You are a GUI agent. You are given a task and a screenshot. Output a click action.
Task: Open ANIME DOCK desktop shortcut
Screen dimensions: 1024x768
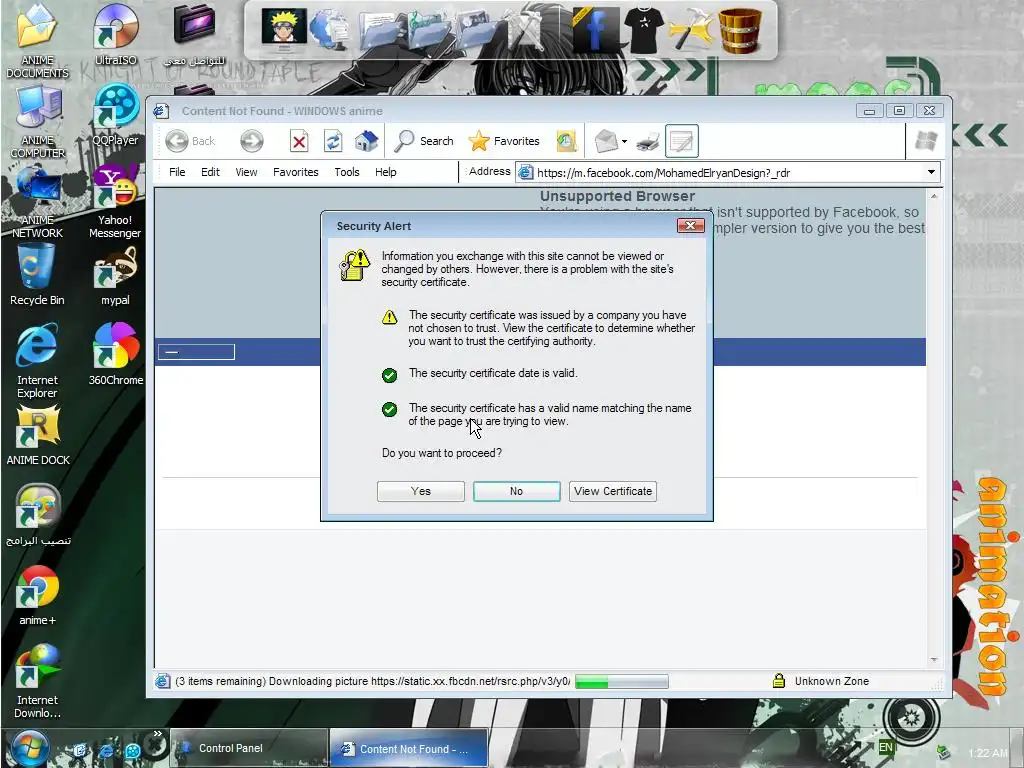pyautogui.click(x=38, y=436)
